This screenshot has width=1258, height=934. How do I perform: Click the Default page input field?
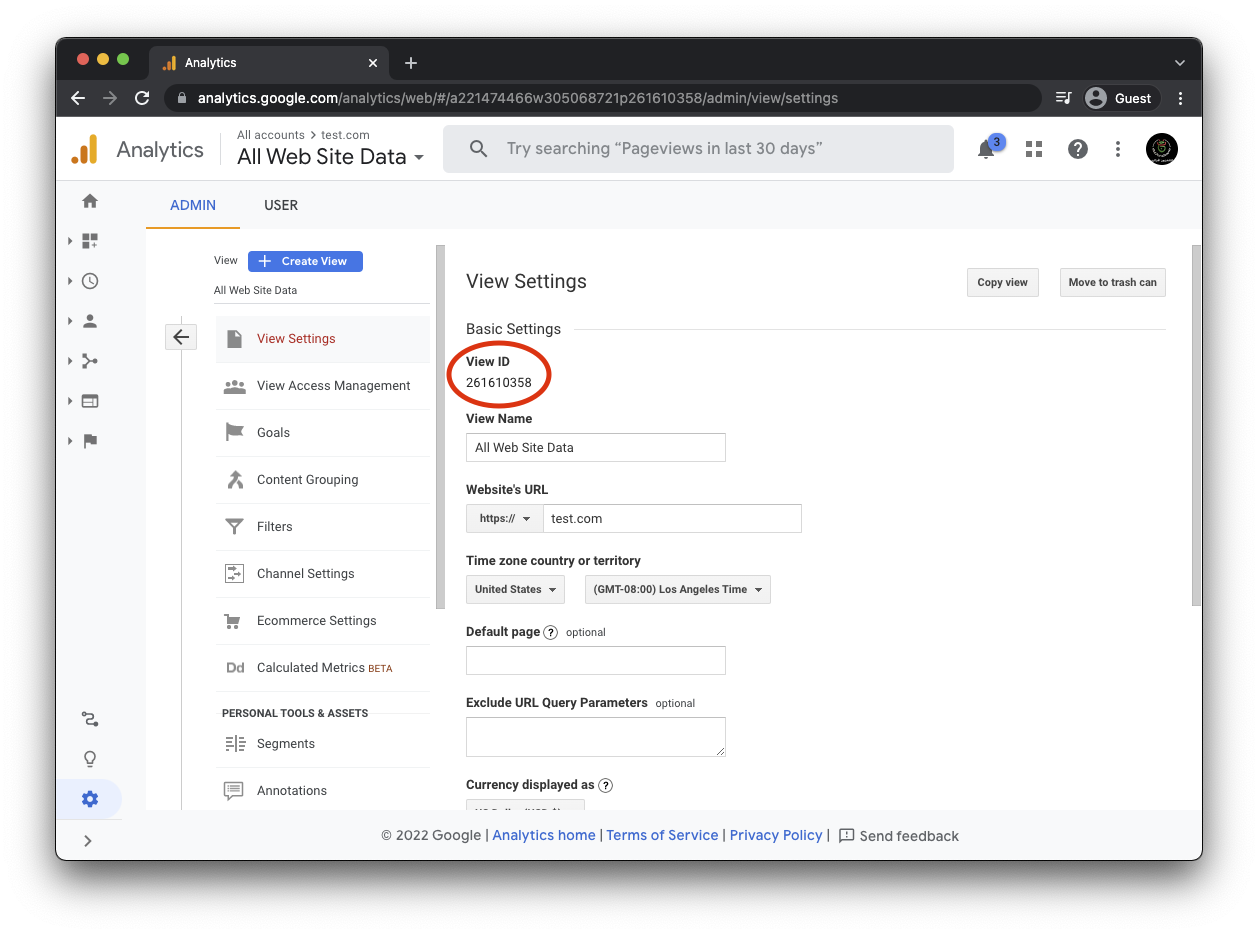(x=596, y=660)
